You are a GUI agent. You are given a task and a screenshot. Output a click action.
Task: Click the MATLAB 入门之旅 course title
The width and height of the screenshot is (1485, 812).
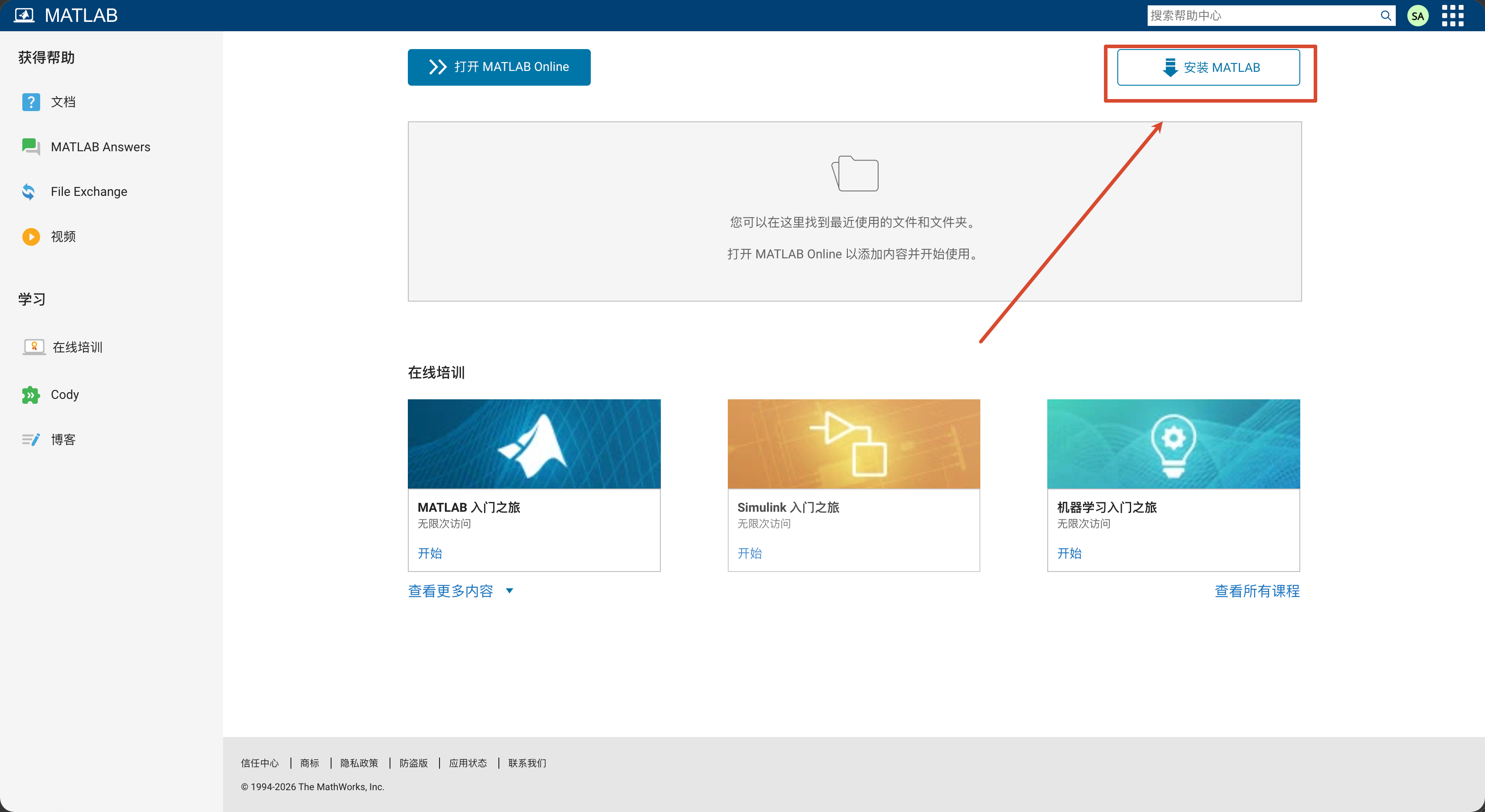tap(469, 507)
